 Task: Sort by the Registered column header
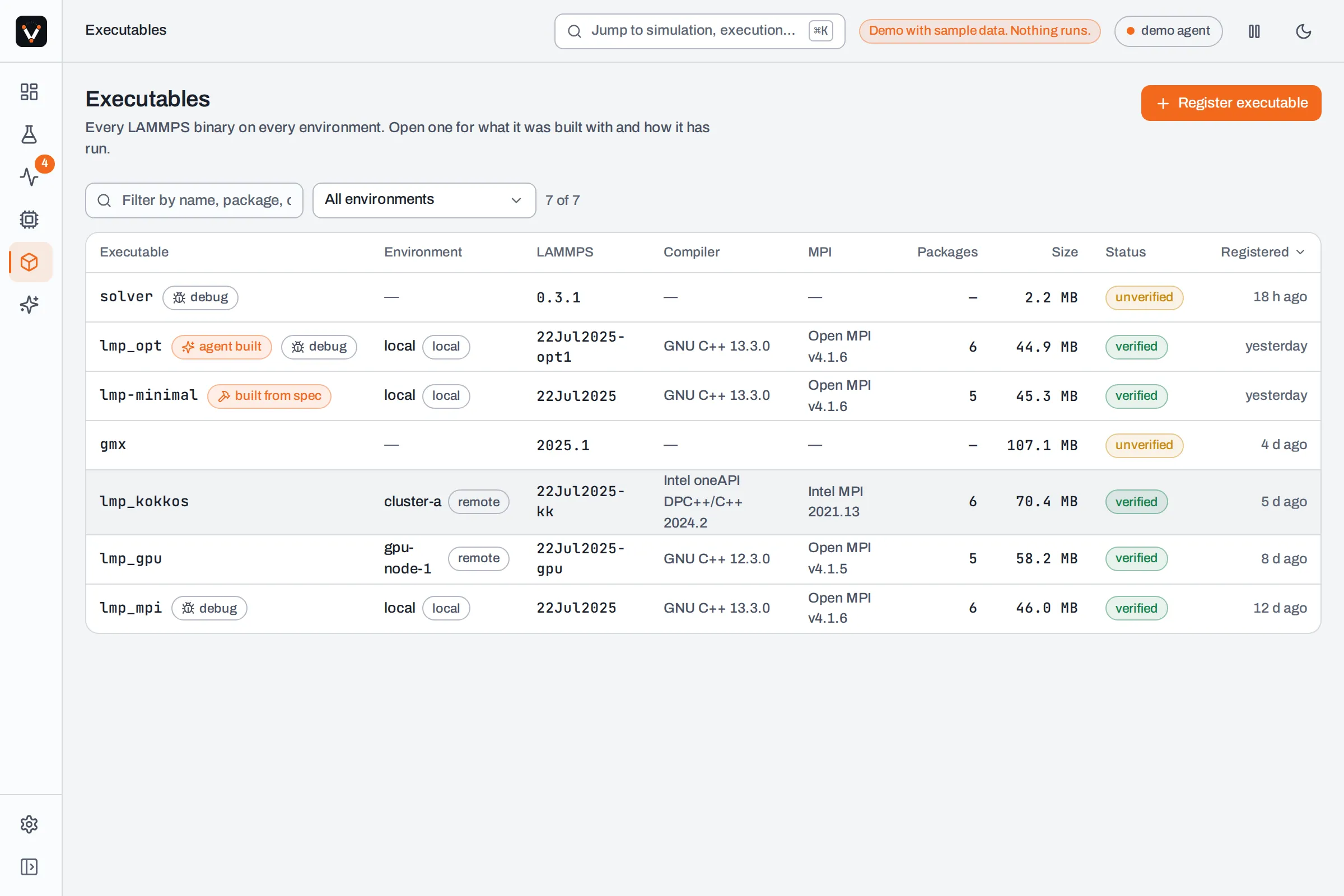click(1263, 252)
